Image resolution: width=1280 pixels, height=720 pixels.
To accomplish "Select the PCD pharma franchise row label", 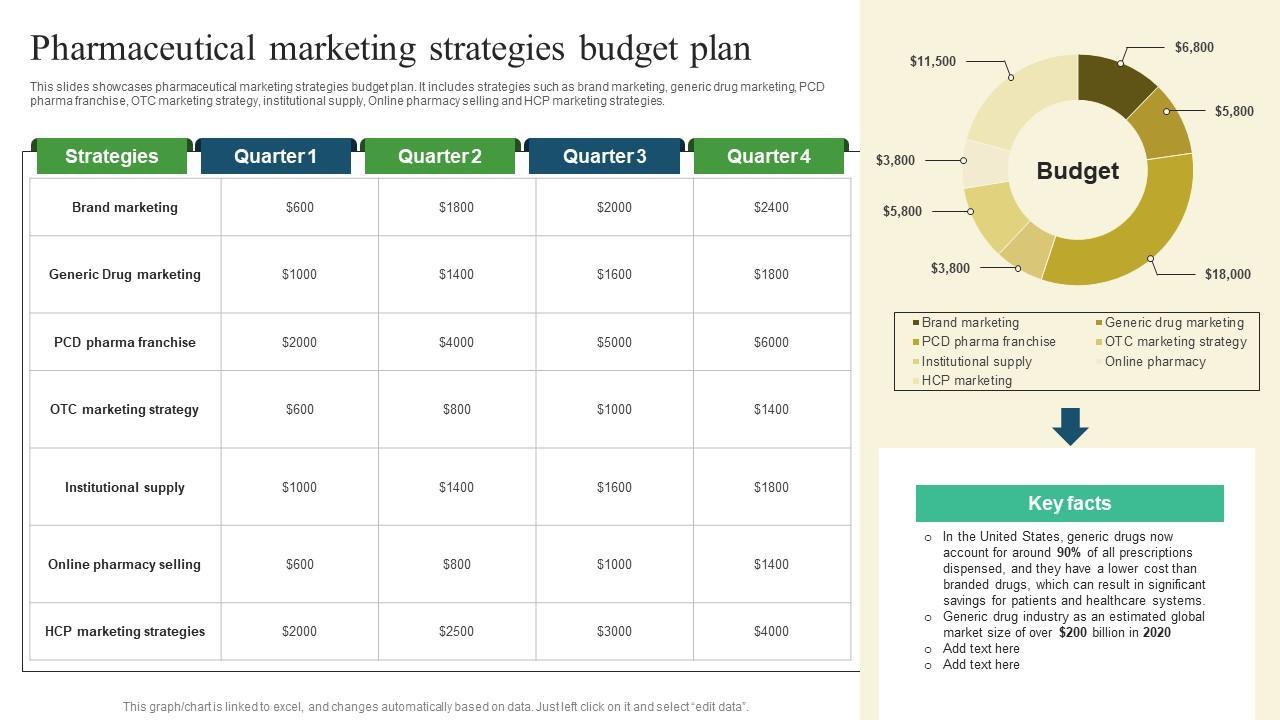I will 125,342.
